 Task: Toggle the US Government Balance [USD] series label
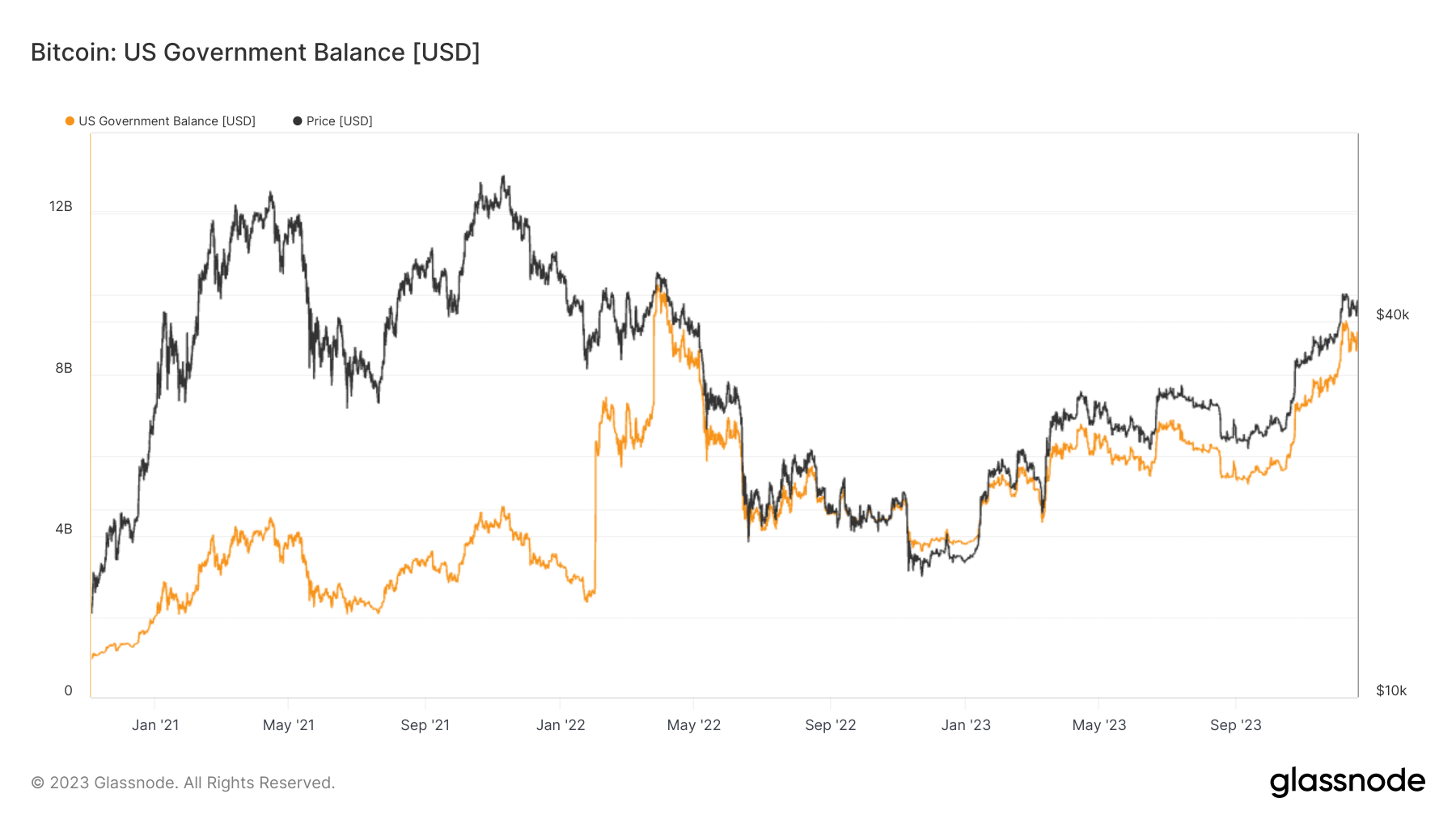pos(167,121)
